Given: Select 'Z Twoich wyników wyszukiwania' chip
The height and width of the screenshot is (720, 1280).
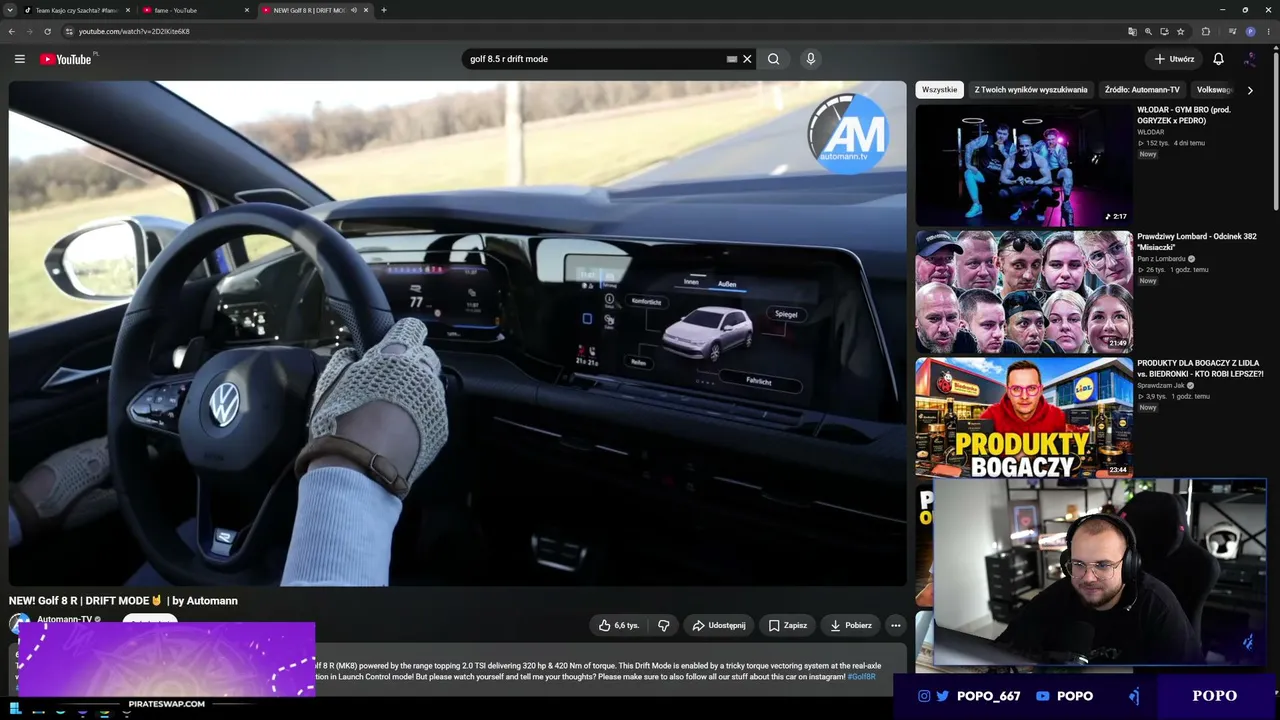Looking at the screenshot, I should click(1031, 90).
